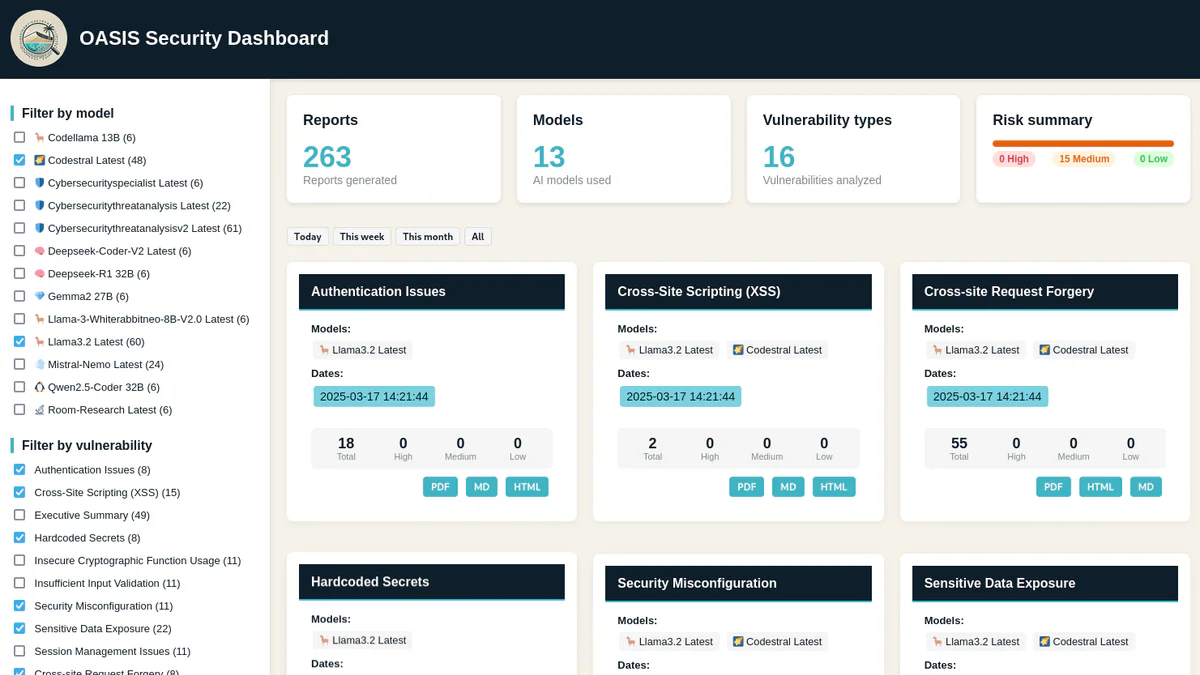Download the Authentication Issues PDF report
This screenshot has height=675, width=1200.
pos(440,486)
